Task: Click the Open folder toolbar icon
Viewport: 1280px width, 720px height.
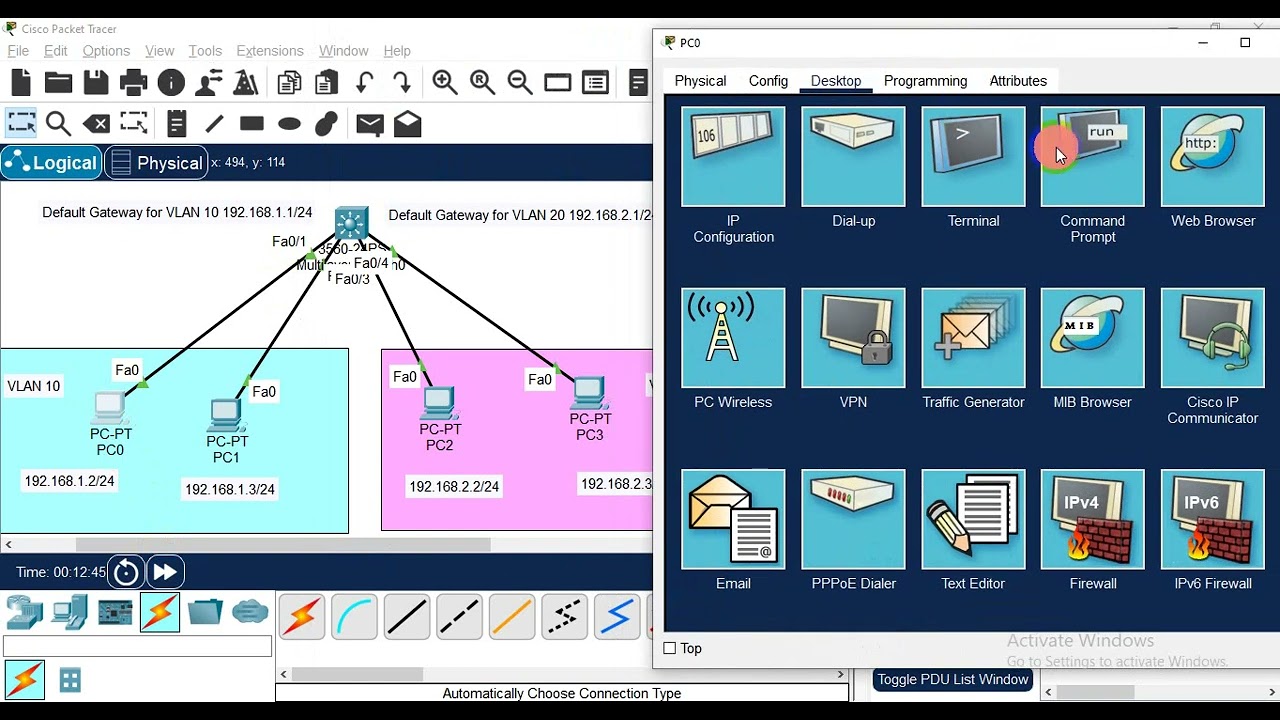Action: (58, 83)
